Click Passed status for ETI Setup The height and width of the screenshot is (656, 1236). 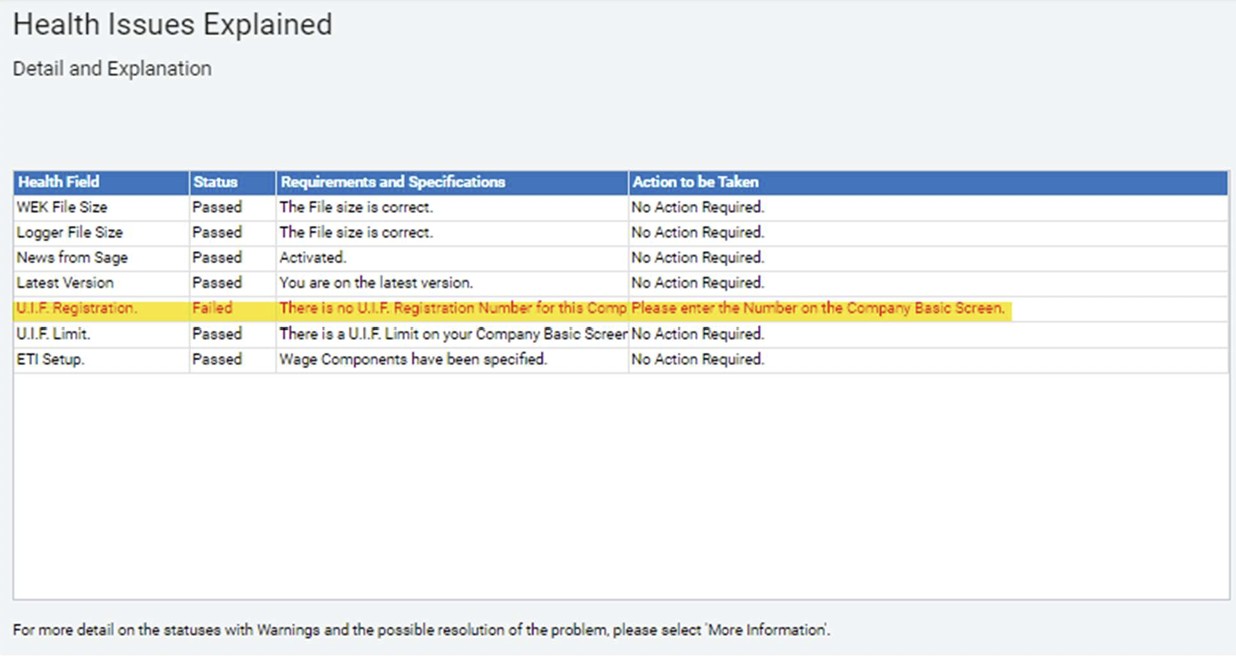tap(217, 359)
